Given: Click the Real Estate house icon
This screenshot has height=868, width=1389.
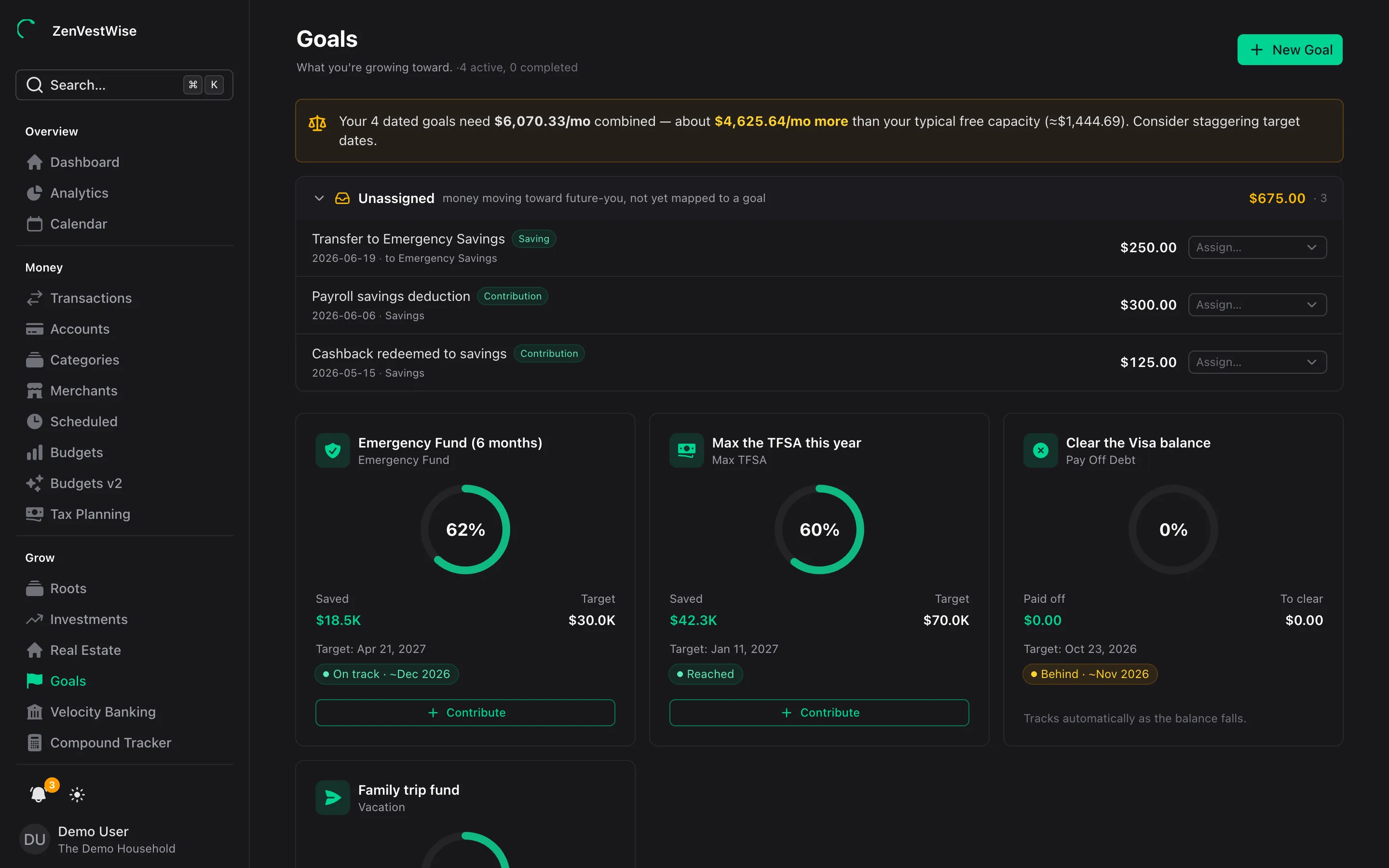Looking at the screenshot, I should pyautogui.click(x=34, y=651).
